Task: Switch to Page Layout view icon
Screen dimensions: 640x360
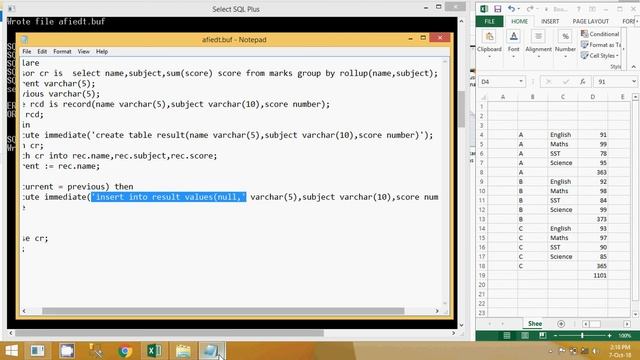Action: [524, 336]
